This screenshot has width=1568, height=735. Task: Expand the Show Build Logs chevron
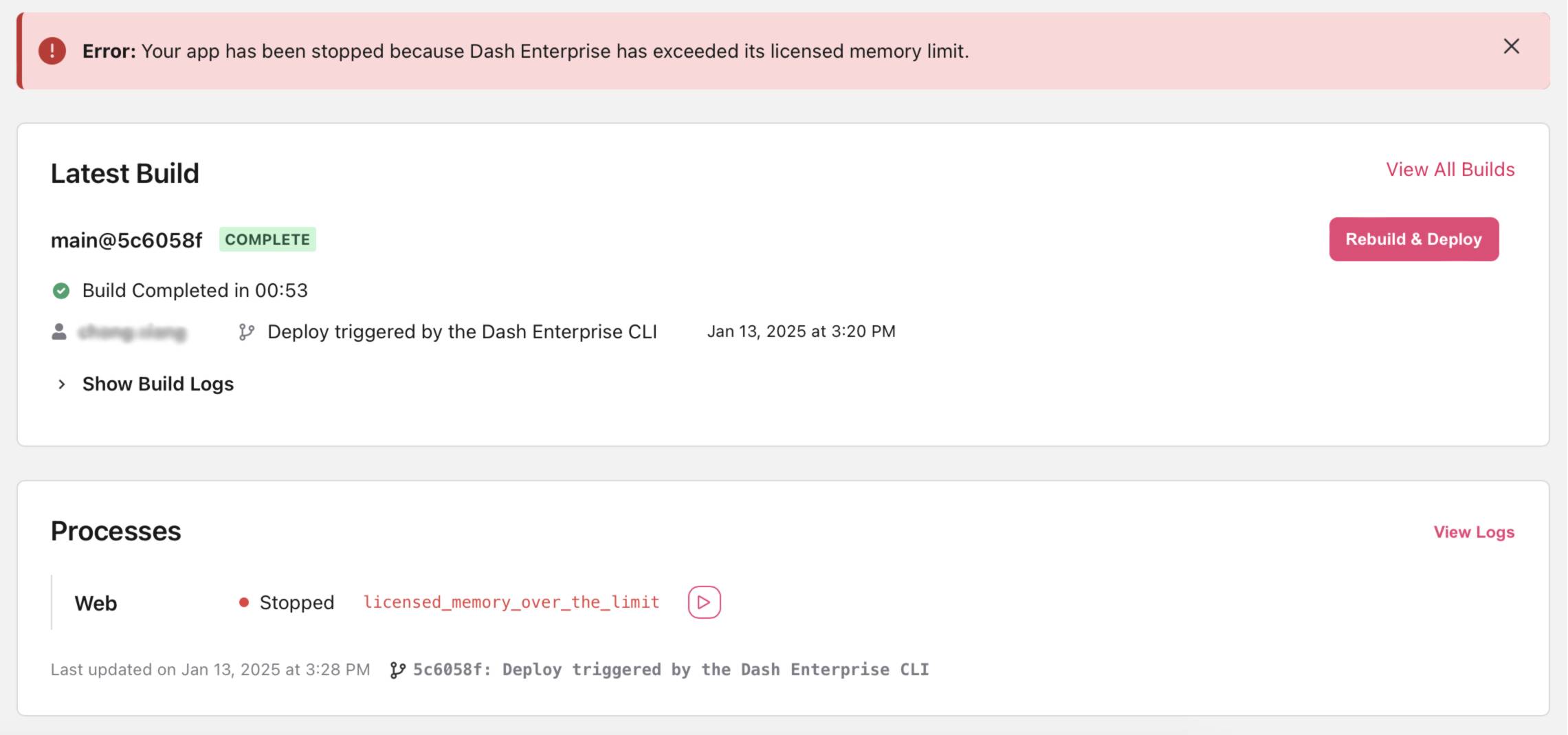62,384
